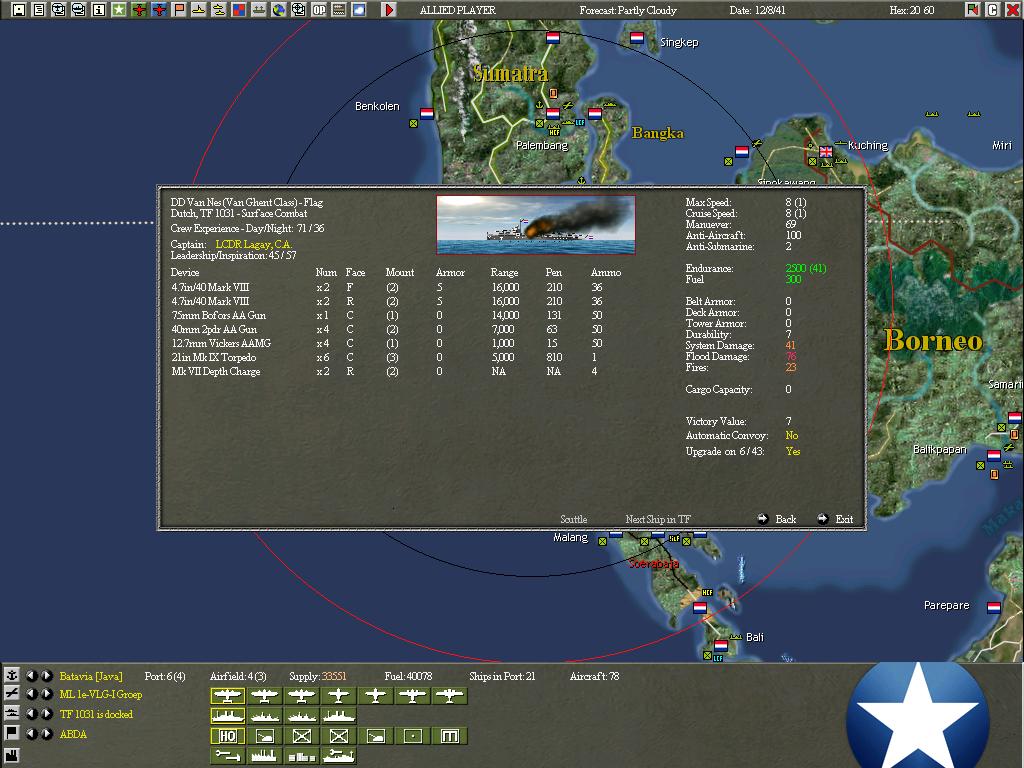This screenshot has height=768, width=1024.
Task: Click the wrench repair icon in bottom row
Action: point(227,756)
